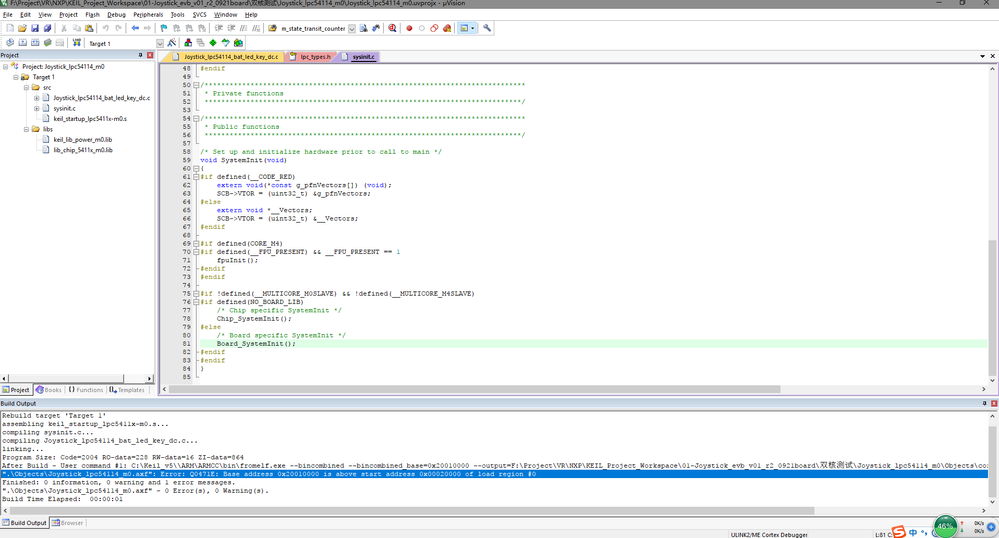Click the Sogou input method icon in the system tray
The width and height of the screenshot is (999, 538).
898,532
